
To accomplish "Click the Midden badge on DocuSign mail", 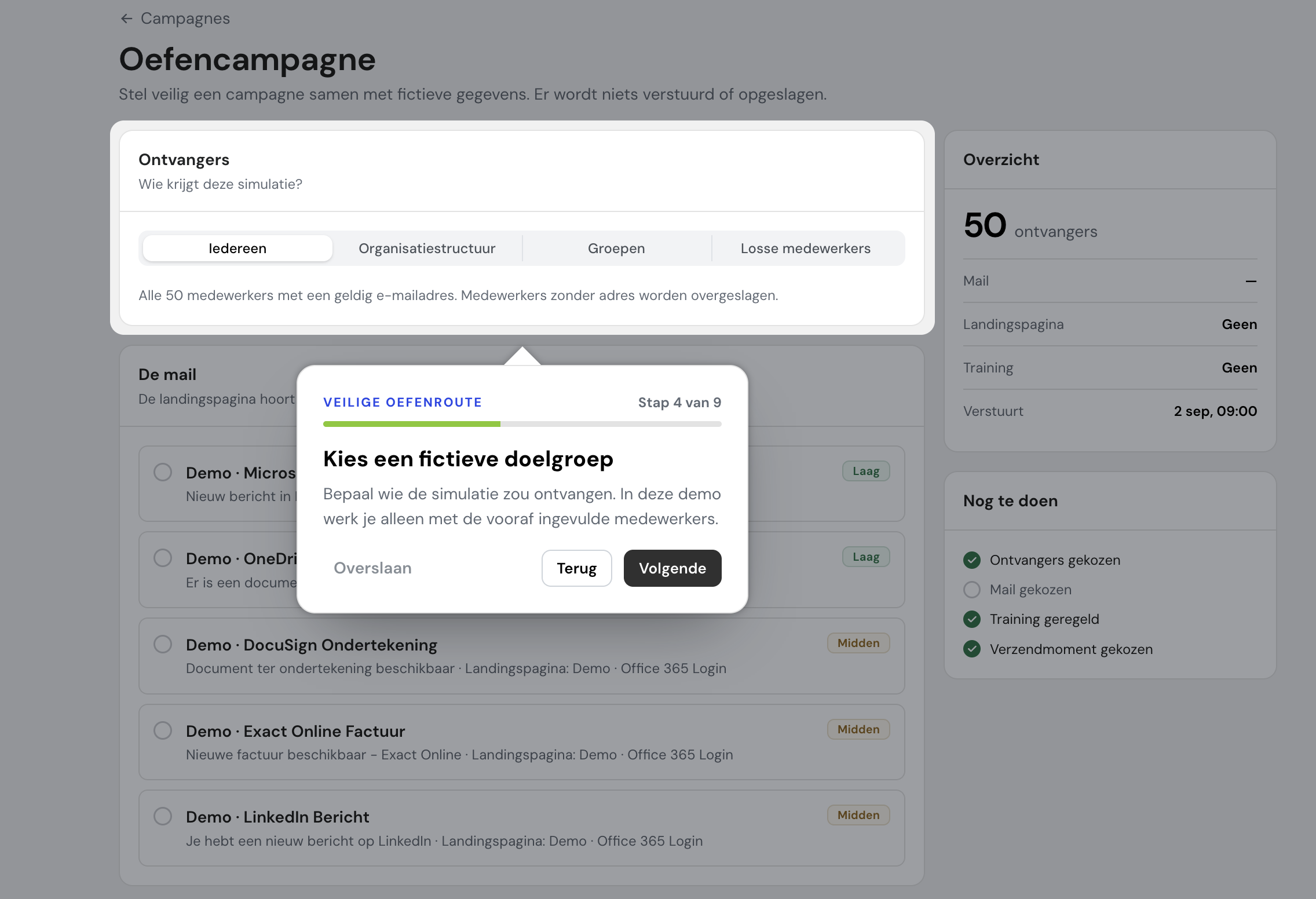I will click(858, 643).
